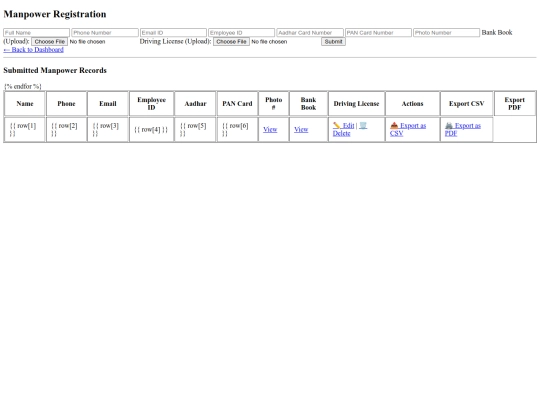Open the first View link in the row
This screenshot has width=540, height=405.
coord(270,129)
